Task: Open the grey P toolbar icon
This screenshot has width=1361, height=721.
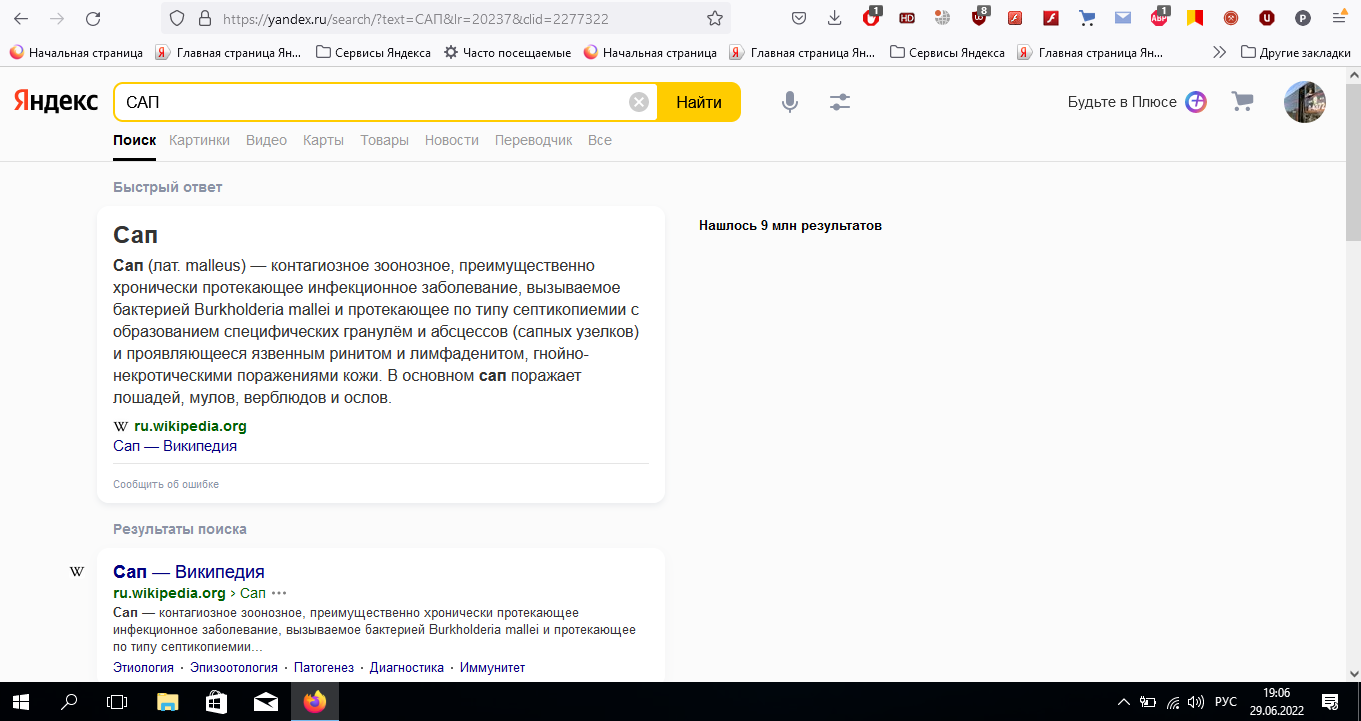Action: coord(1303,18)
